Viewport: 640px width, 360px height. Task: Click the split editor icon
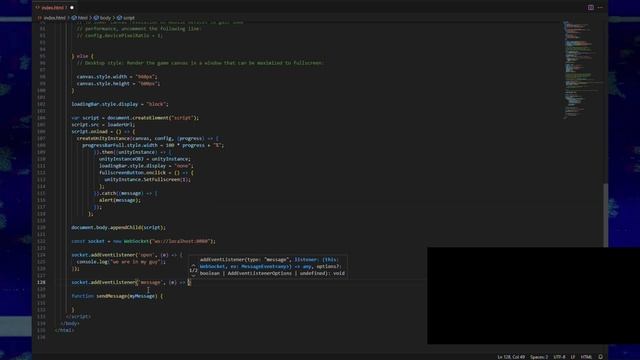click(591, 7)
